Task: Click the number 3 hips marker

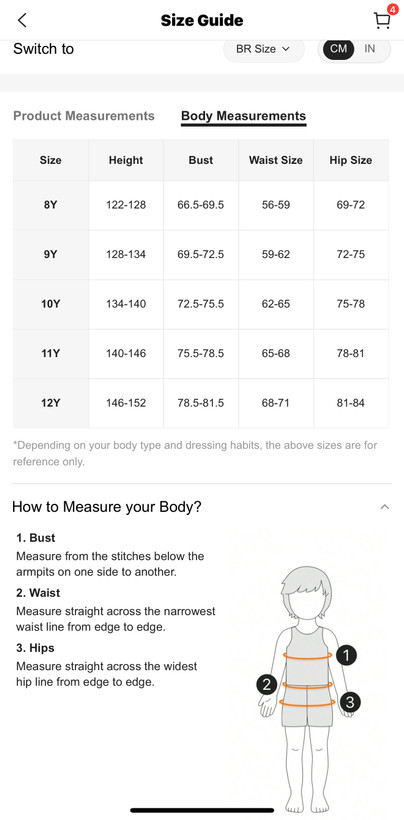Action: [350, 702]
